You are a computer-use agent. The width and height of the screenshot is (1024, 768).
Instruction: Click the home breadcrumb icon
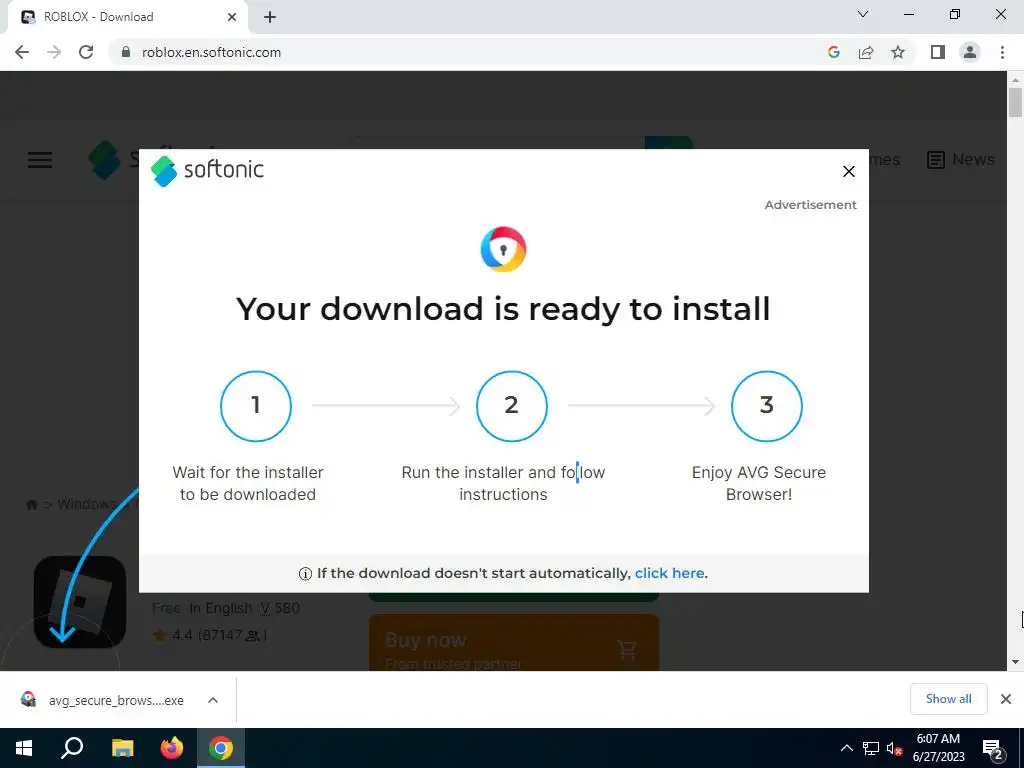pos(31,504)
